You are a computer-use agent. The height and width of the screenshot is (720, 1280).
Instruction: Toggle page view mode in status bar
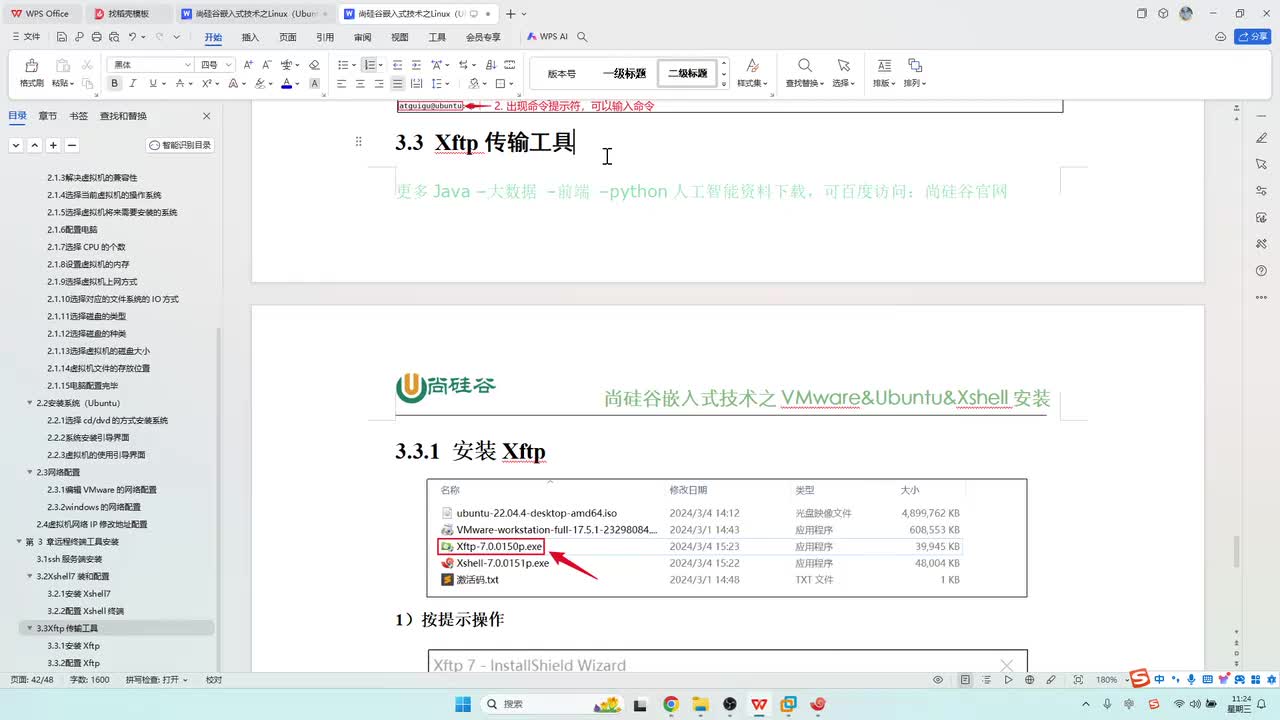[965, 679]
